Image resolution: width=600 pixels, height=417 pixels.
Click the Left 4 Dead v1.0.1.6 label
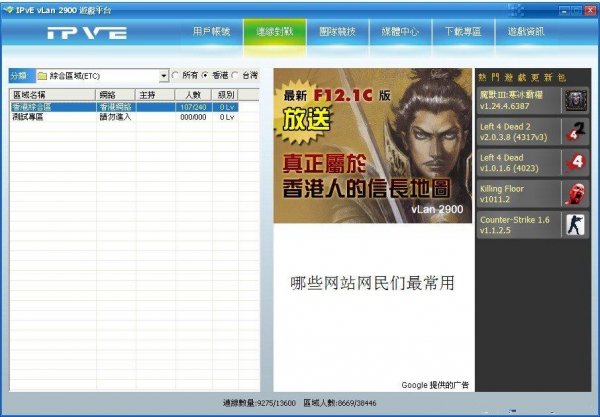pyautogui.click(x=509, y=163)
